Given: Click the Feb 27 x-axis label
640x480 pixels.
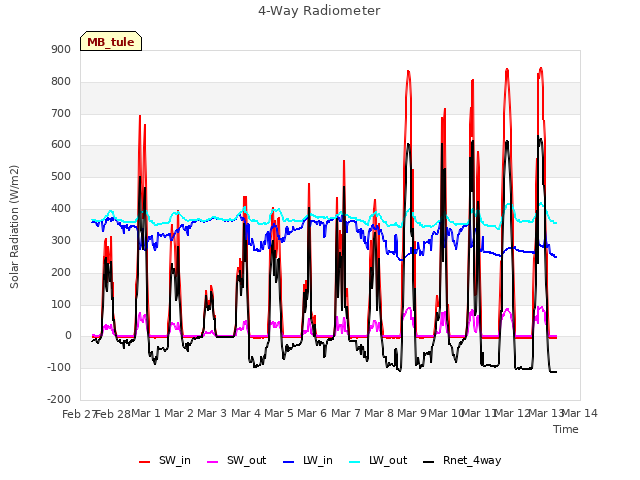Looking at the screenshot, I should tap(79, 414).
